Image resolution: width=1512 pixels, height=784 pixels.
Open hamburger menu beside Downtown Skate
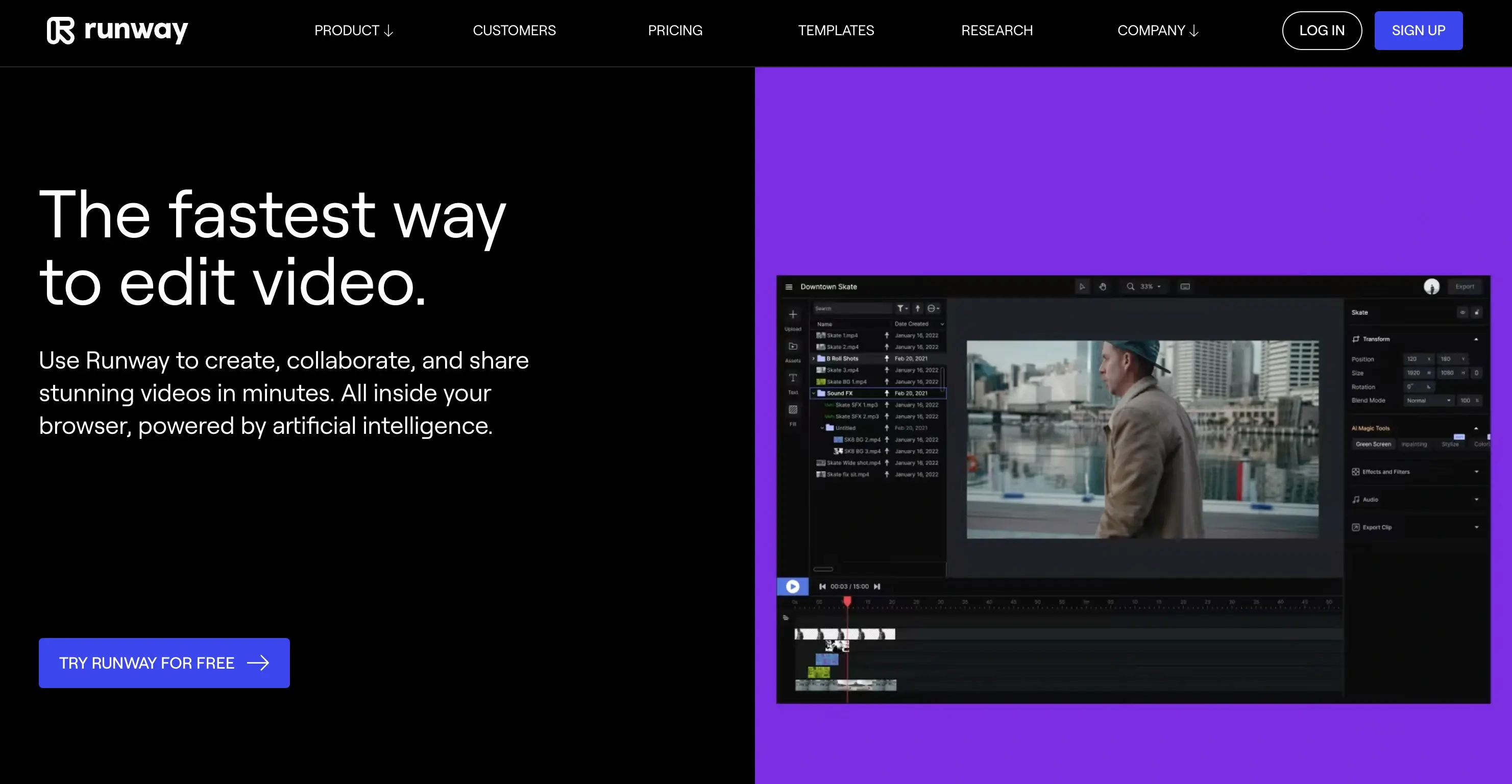pyautogui.click(x=789, y=287)
